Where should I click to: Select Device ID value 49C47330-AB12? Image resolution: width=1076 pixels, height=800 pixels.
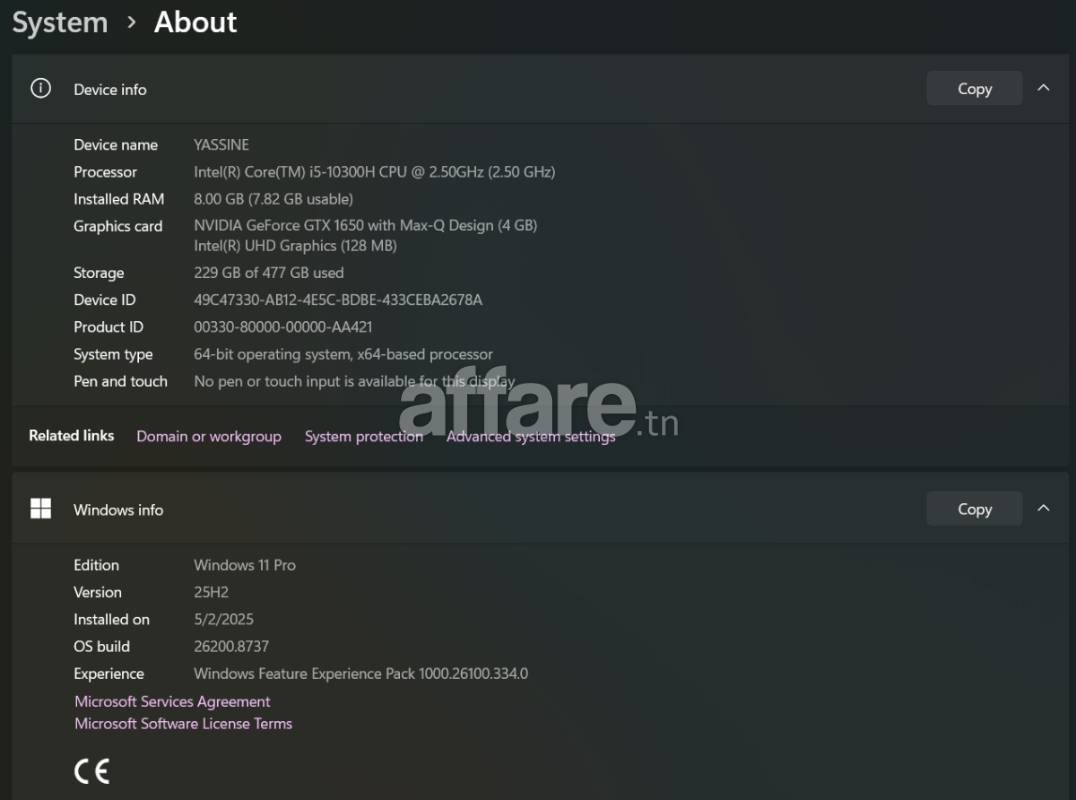[338, 300]
